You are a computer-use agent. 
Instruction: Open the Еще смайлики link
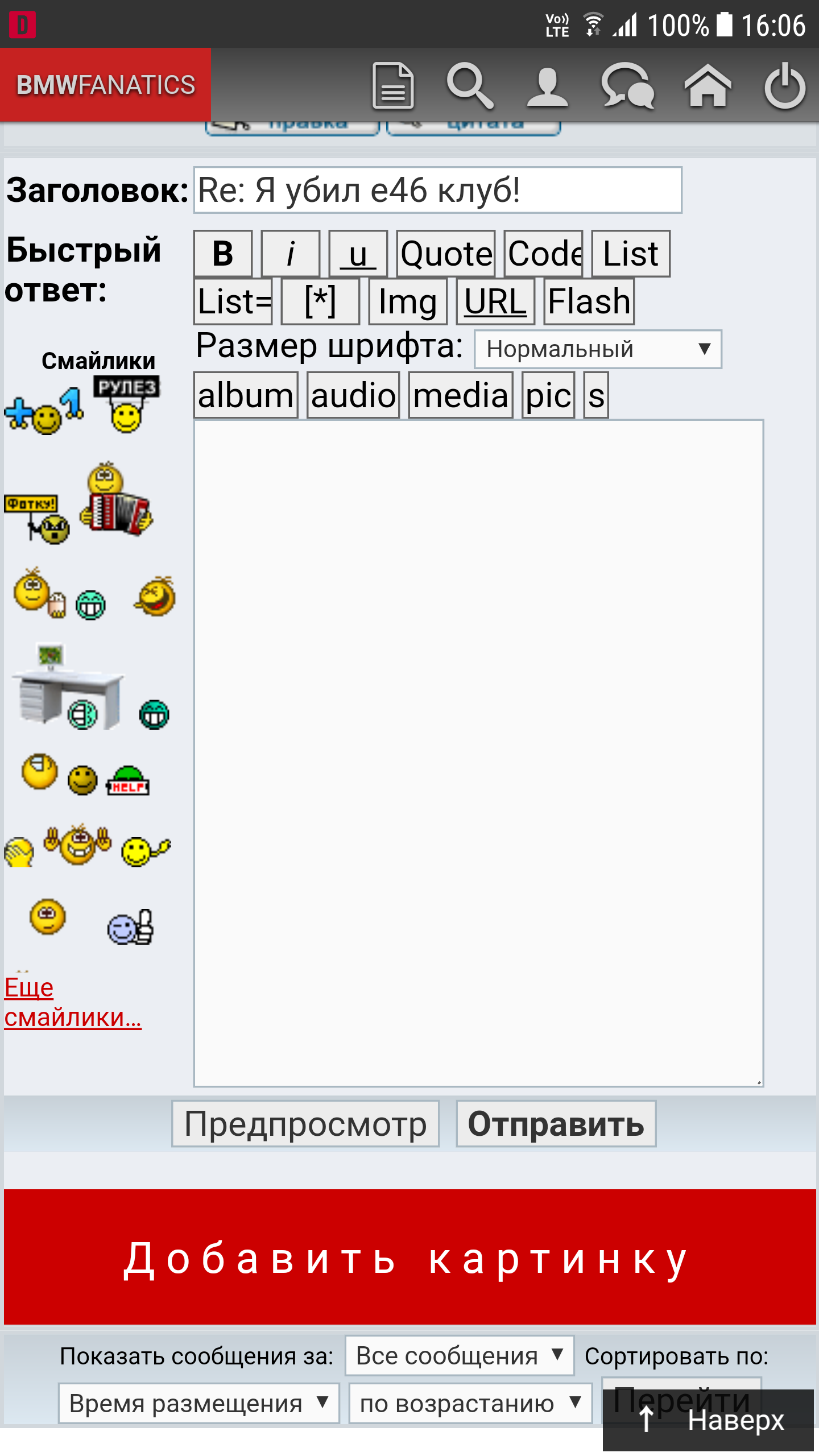click(x=73, y=1002)
